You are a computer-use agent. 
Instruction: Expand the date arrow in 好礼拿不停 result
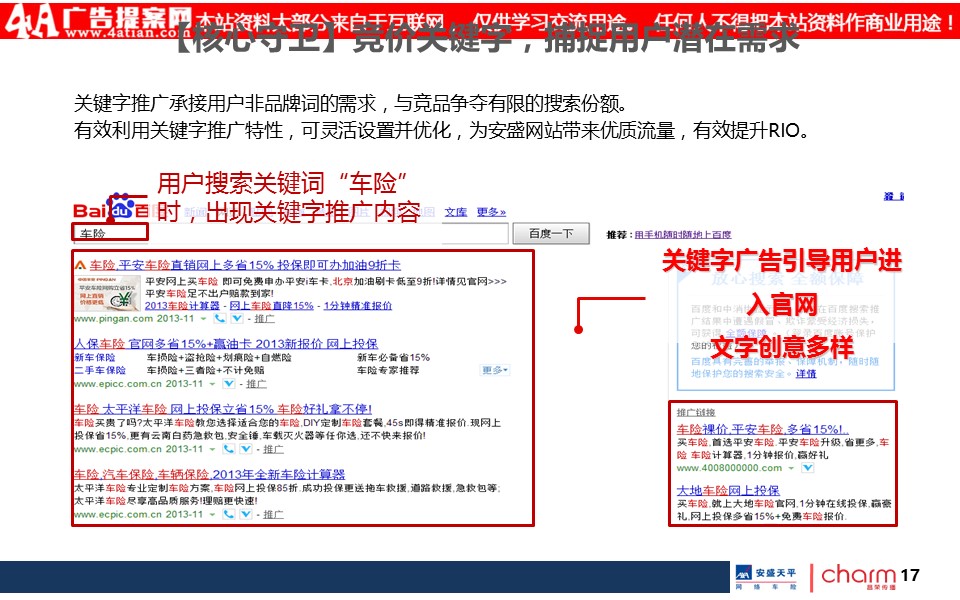click(212, 449)
